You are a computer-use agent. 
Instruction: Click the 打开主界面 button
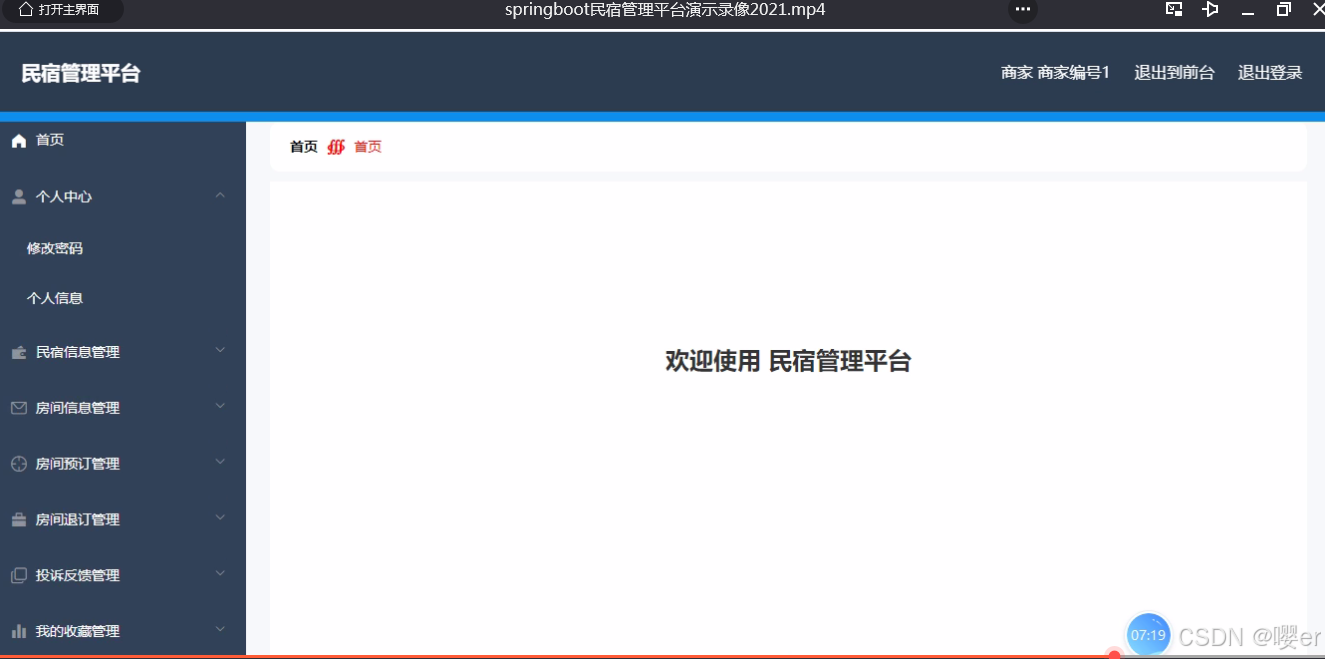62,10
